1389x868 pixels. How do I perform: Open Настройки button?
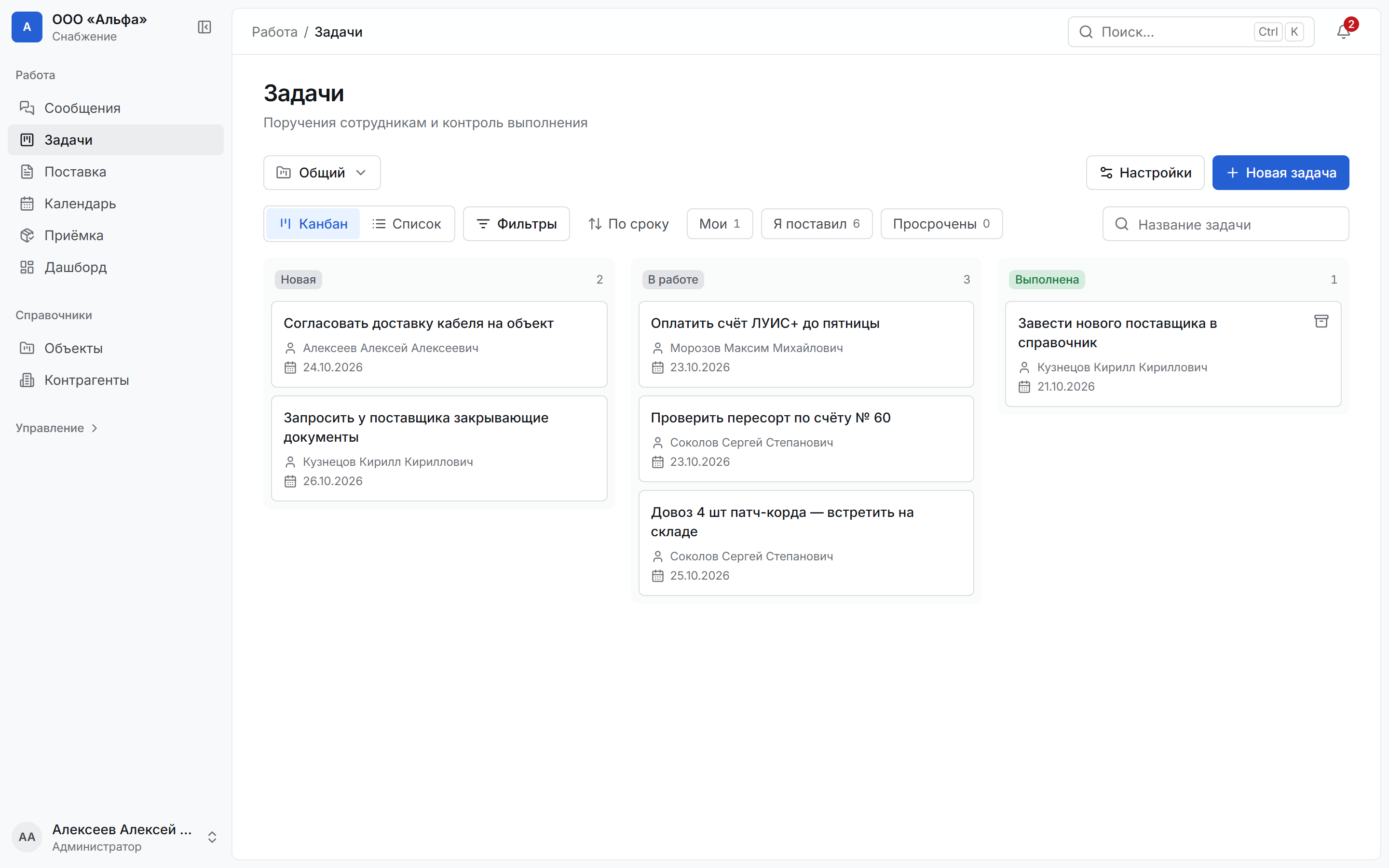pyautogui.click(x=1145, y=173)
